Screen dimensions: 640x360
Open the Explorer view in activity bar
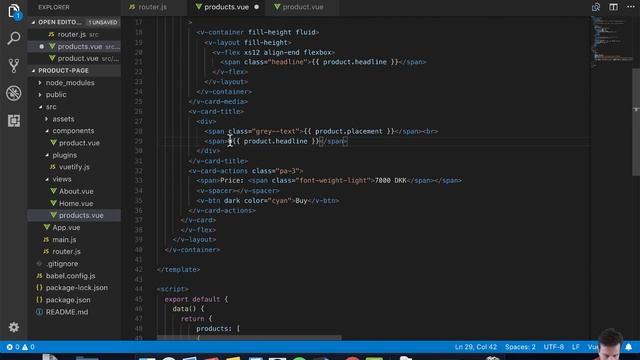coord(13,11)
